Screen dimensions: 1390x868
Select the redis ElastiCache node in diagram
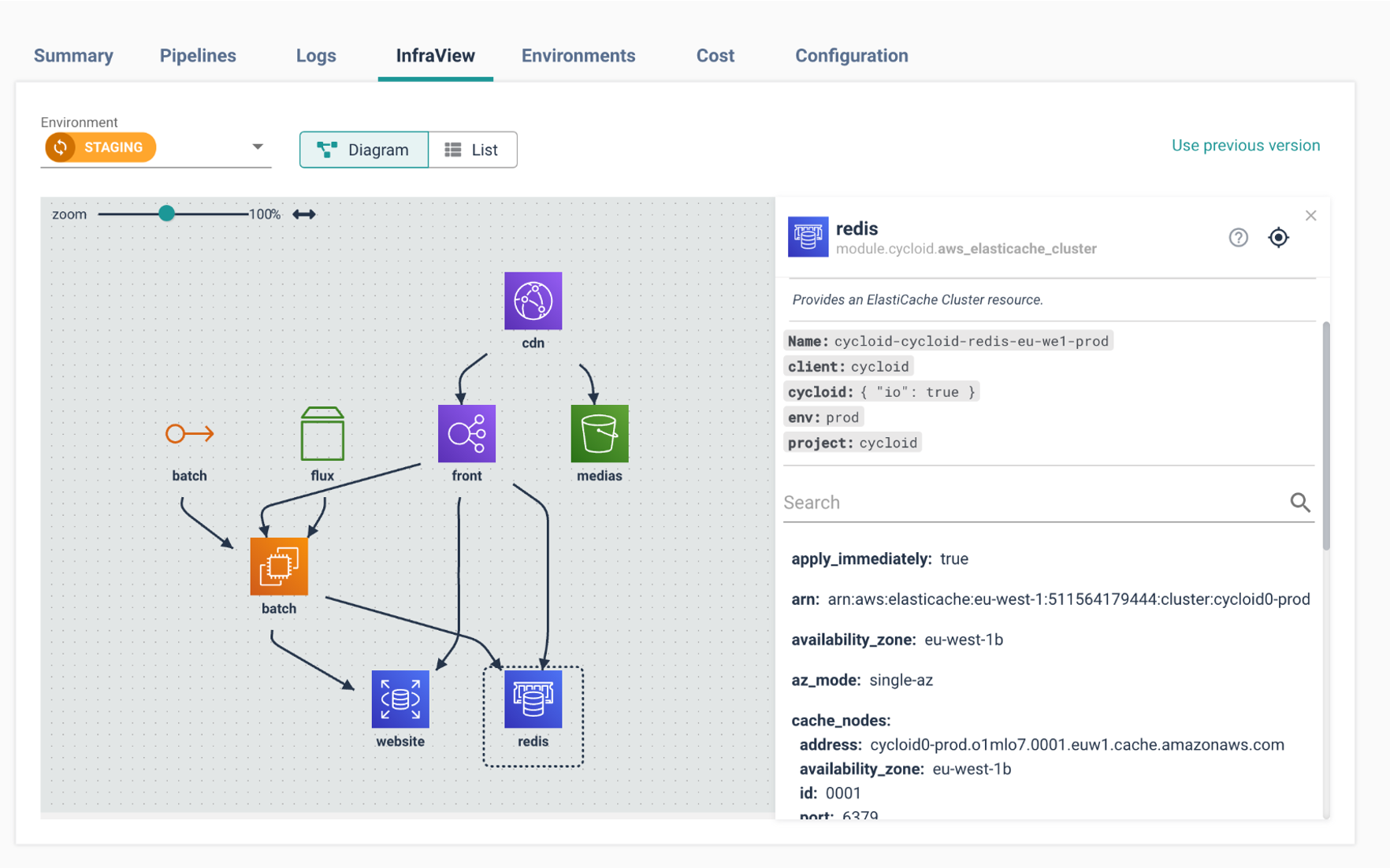(533, 699)
